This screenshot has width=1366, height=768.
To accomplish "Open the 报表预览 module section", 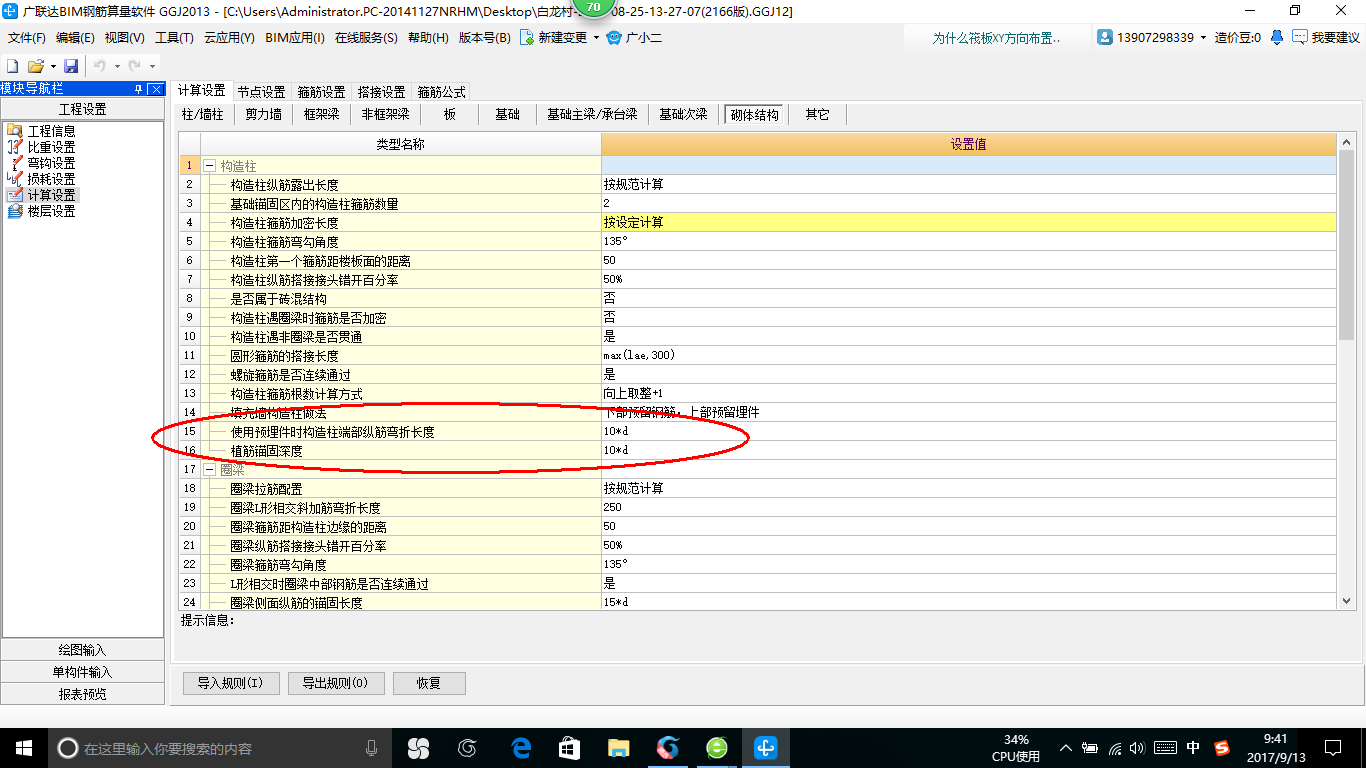I will coord(82,694).
